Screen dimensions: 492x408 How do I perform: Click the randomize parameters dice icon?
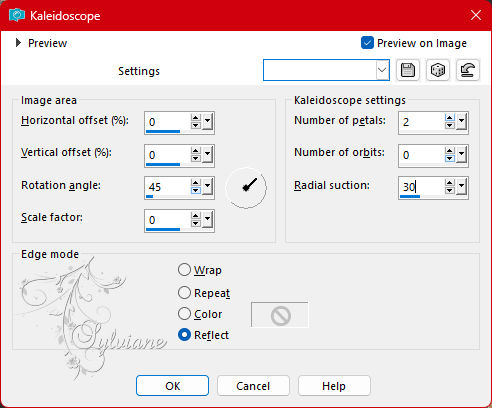[x=438, y=70]
